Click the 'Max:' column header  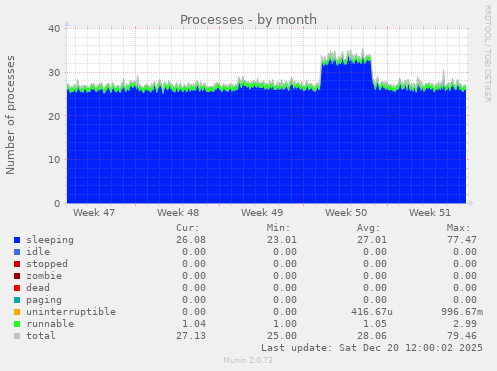[458, 228]
